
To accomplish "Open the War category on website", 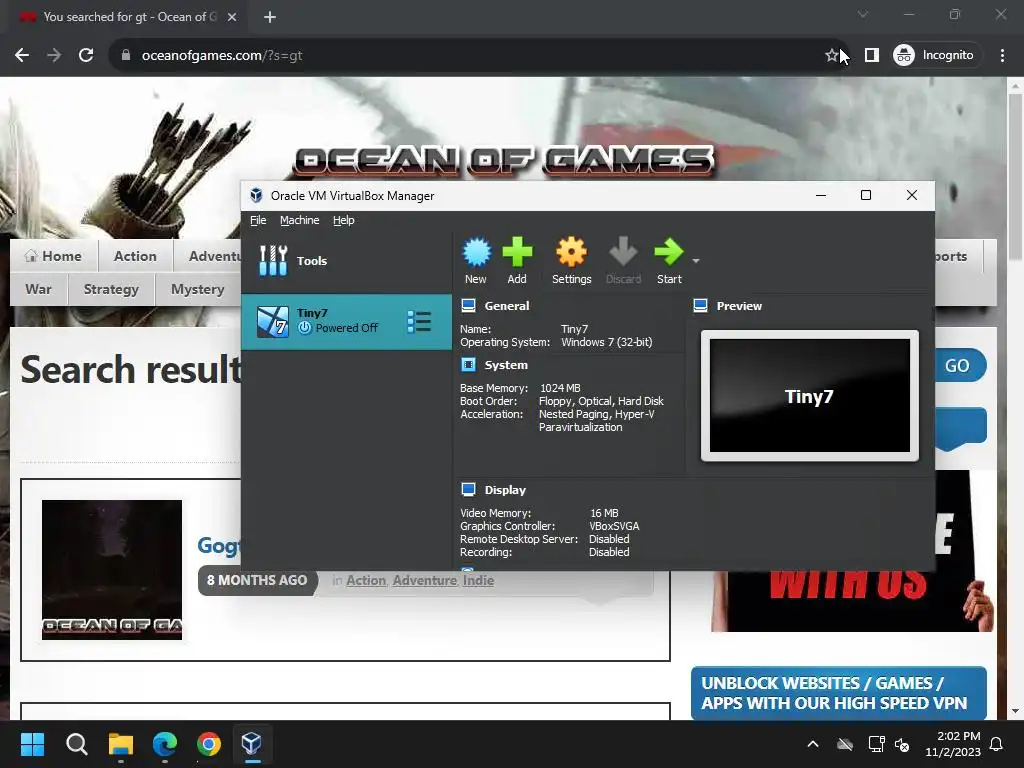I will [x=39, y=289].
